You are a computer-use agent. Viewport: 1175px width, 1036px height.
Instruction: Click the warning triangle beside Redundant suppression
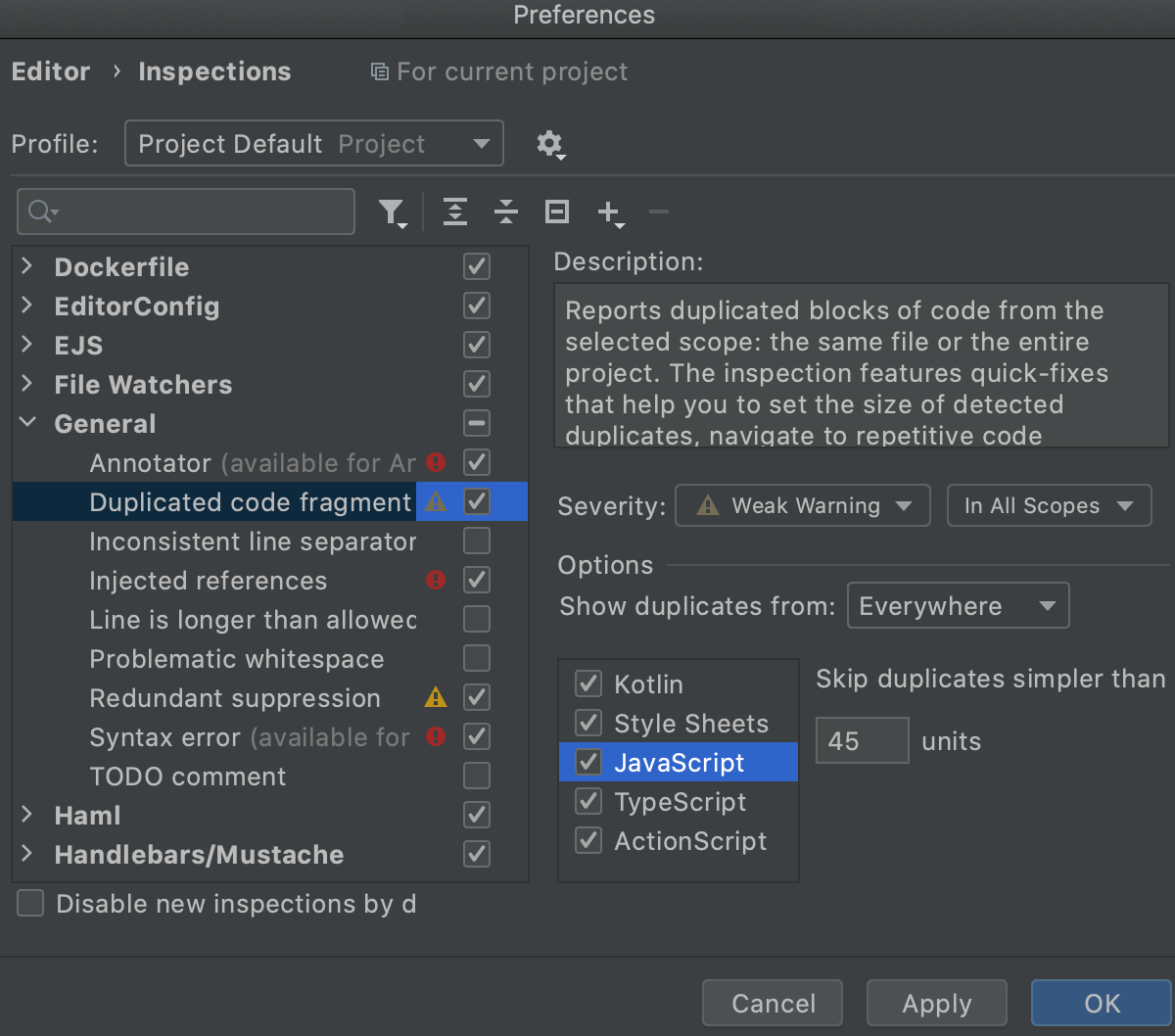(435, 697)
